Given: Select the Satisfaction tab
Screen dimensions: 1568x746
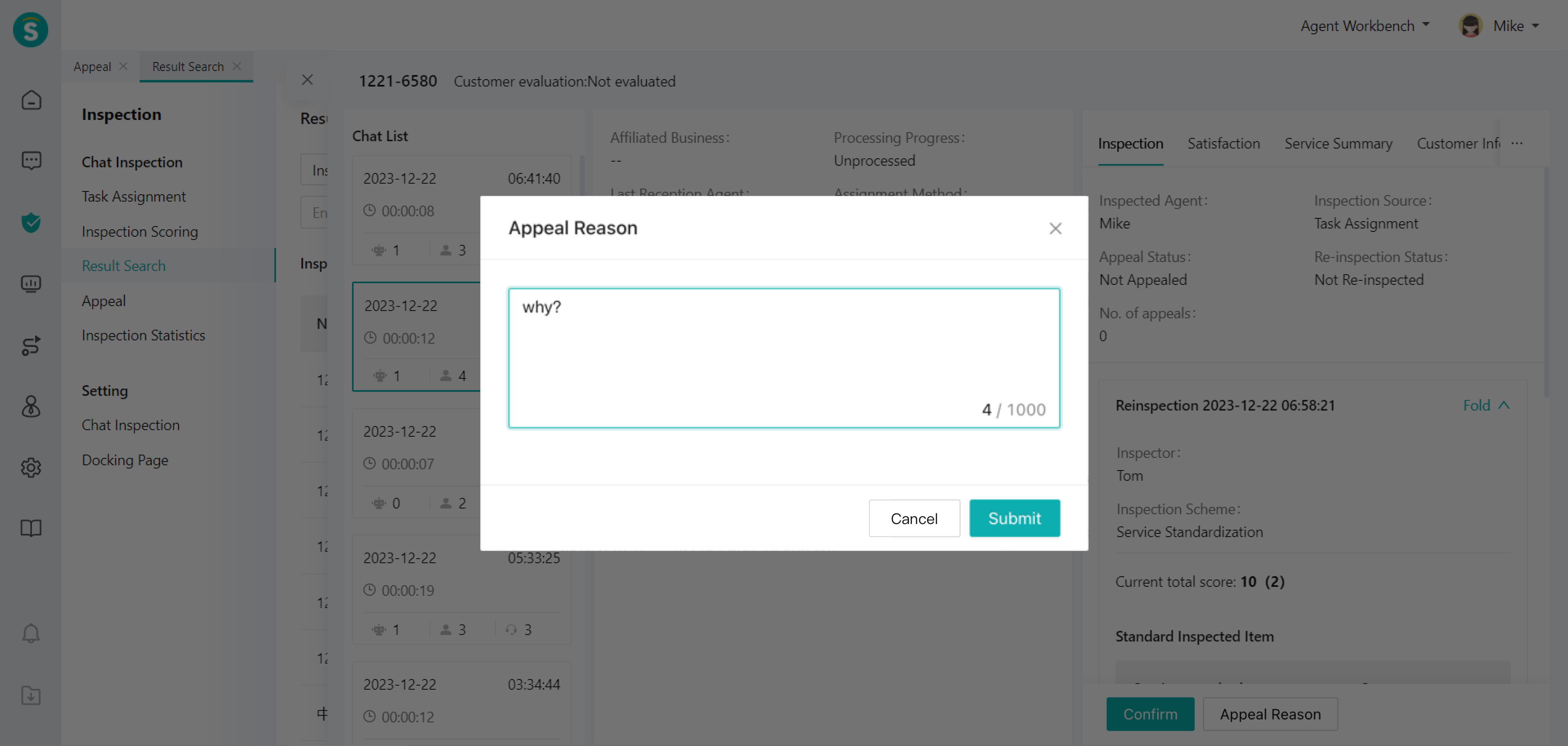Looking at the screenshot, I should pos(1223,144).
